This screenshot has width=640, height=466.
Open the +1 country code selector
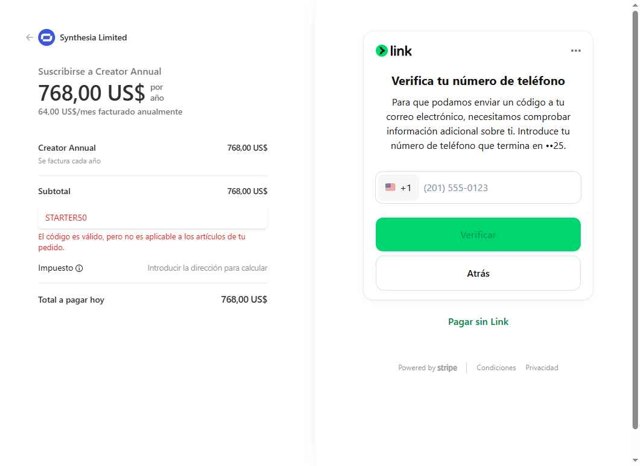click(x=398, y=187)
